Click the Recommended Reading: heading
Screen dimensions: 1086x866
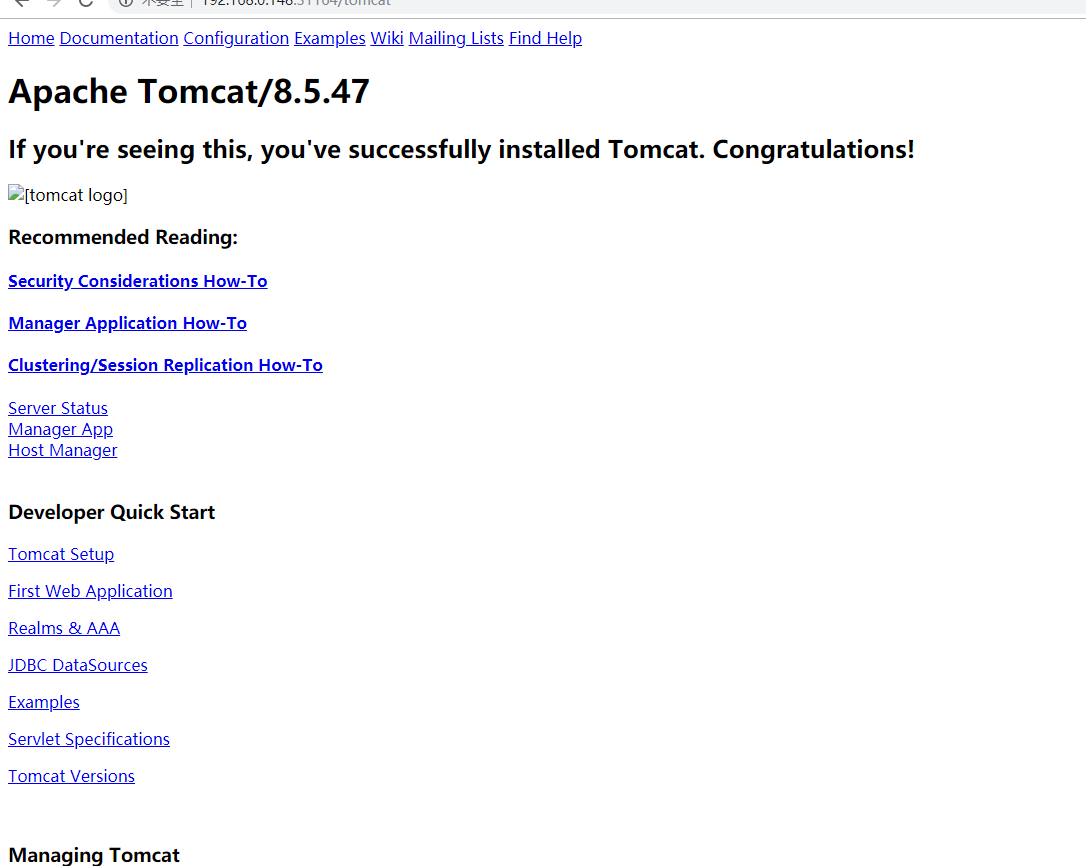tap(123, 238)
